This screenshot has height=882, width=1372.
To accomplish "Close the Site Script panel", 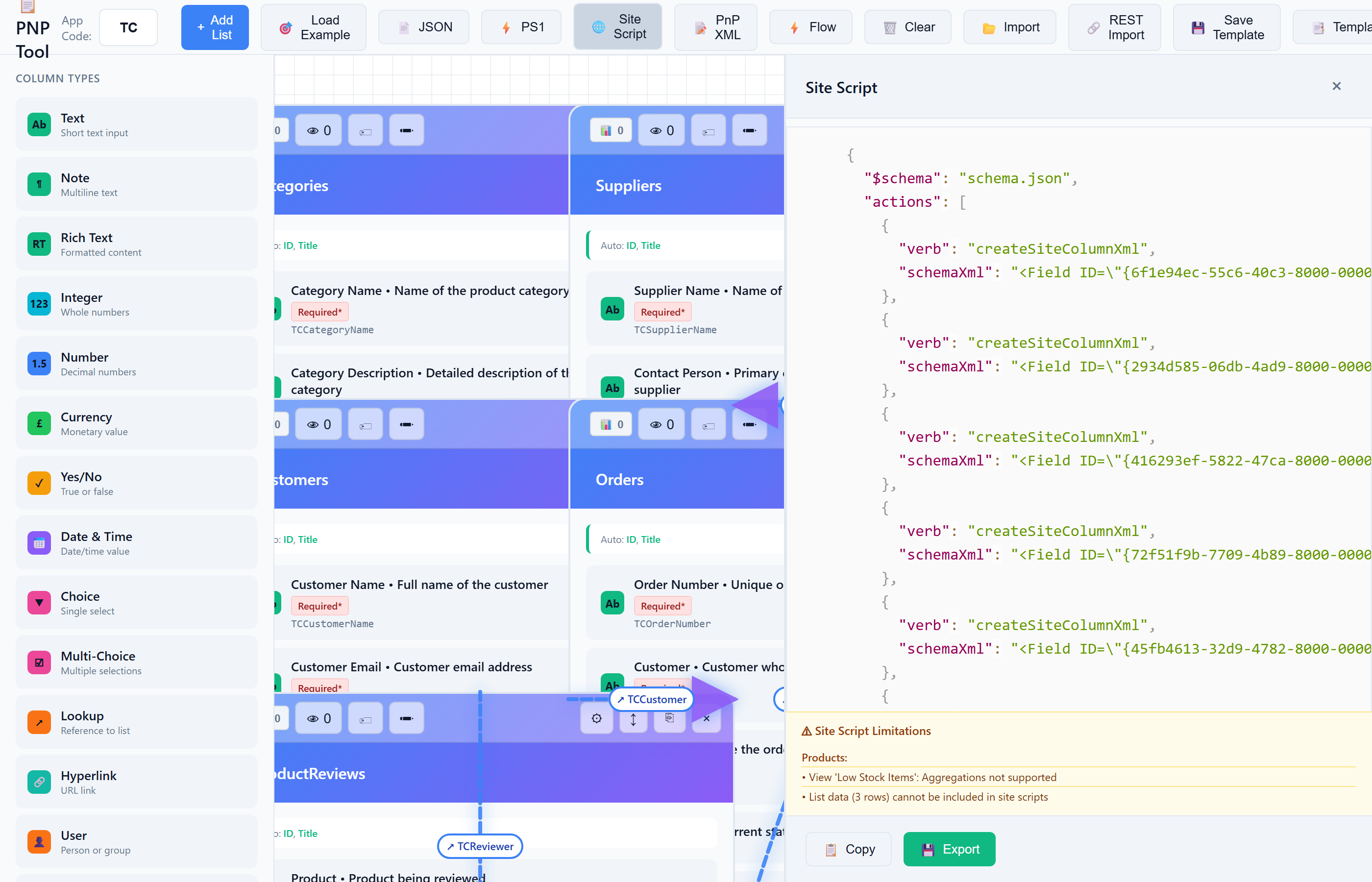I will click(1337, 86).
